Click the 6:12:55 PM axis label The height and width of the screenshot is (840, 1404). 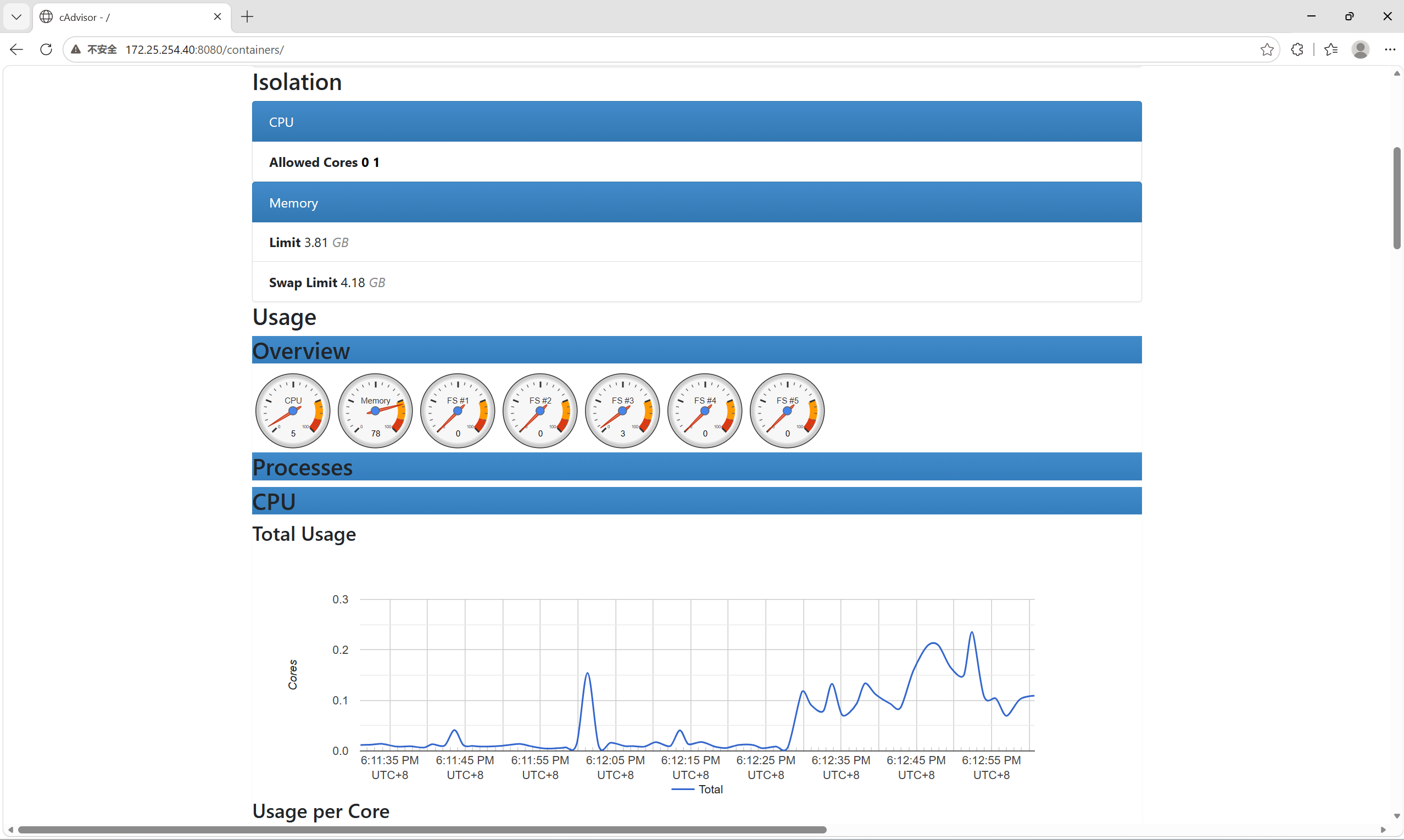(x=991, y=768)
